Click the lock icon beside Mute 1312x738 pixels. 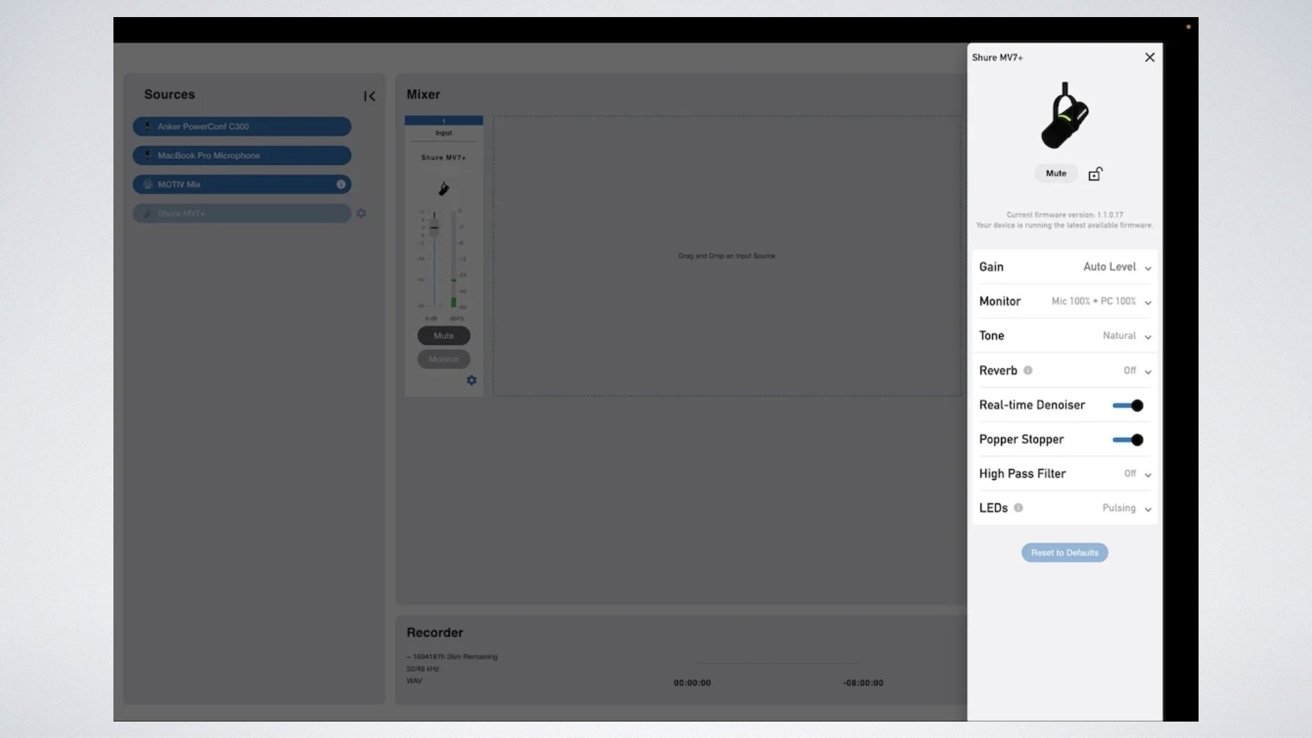tap(1095, 174)
